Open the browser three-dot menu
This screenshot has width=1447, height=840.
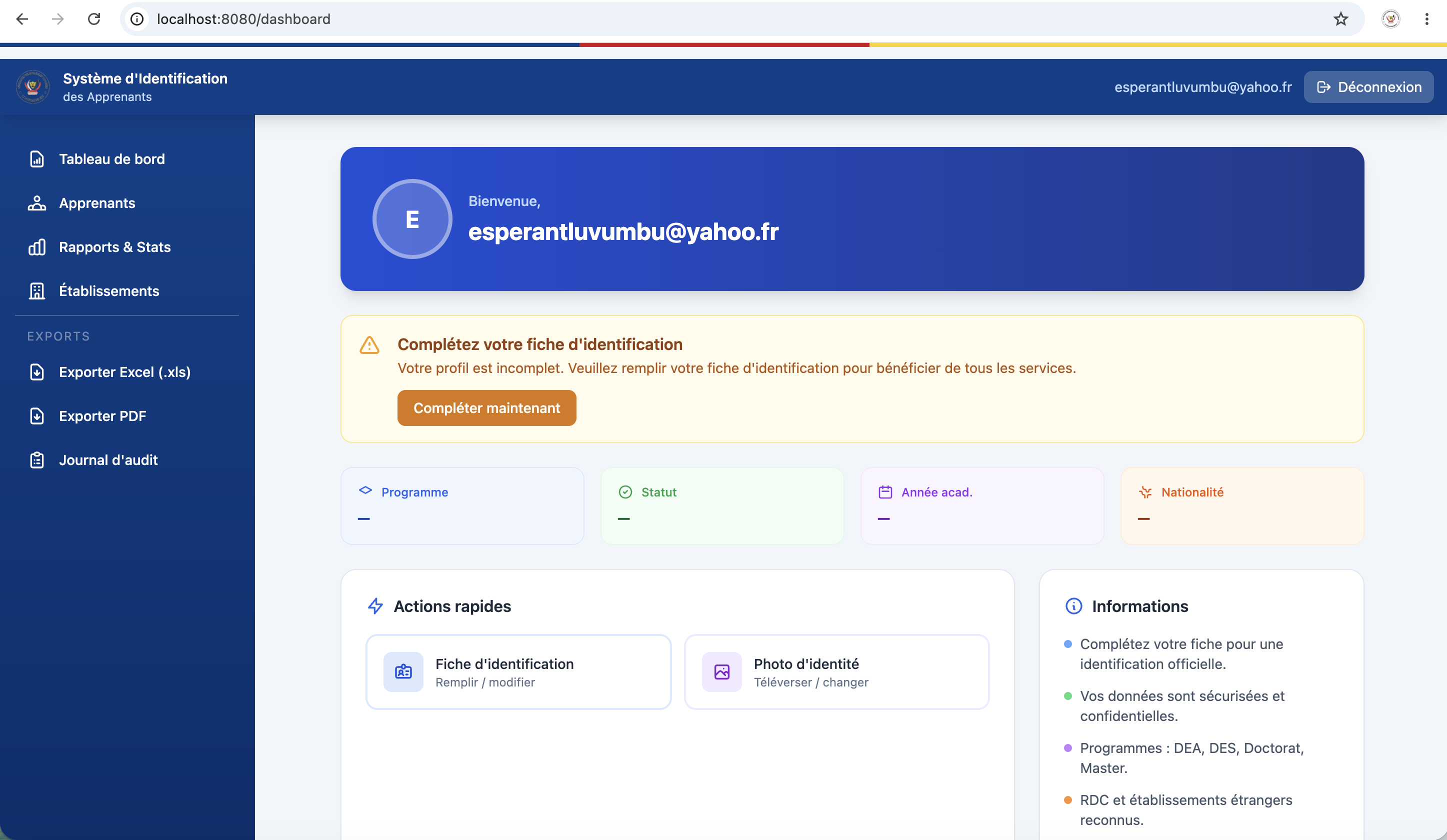coord(1427,19)
